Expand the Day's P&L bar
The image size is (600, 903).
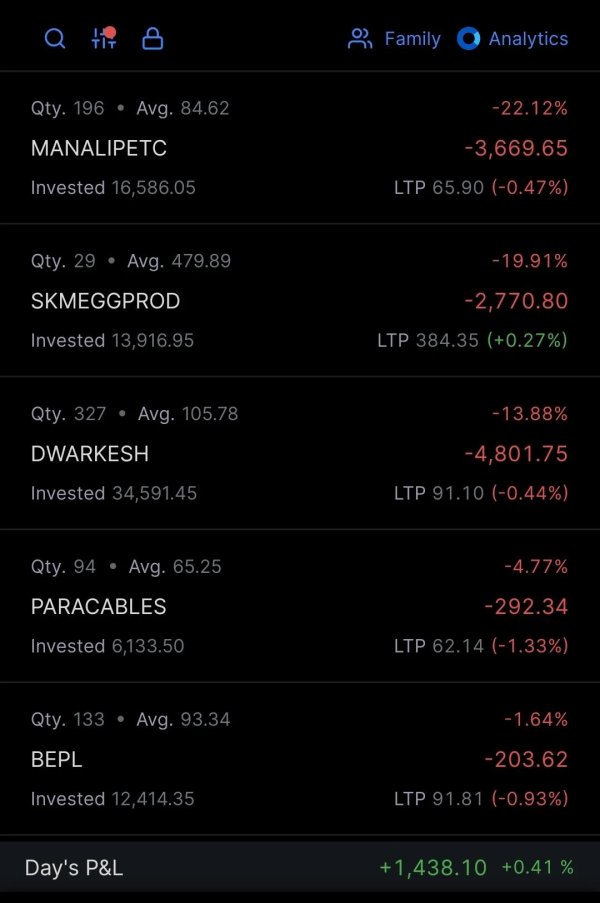pos(300,867)
